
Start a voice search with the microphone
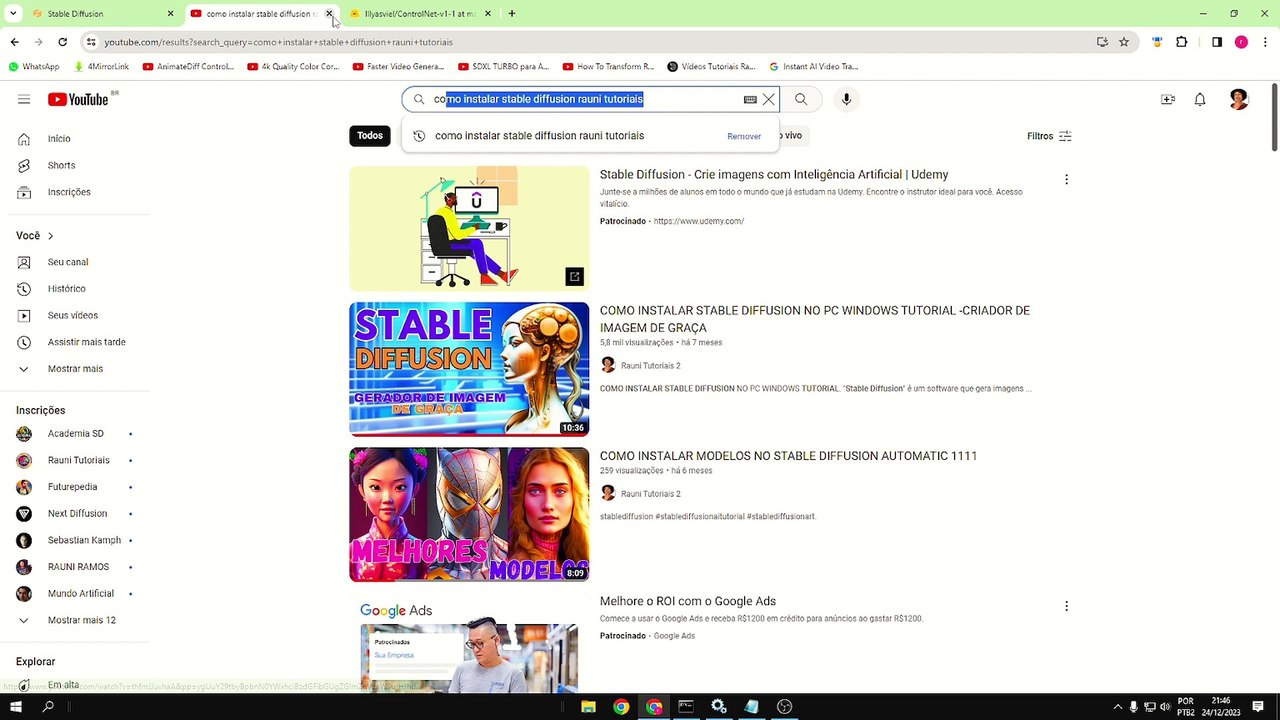tap(846, 99)
